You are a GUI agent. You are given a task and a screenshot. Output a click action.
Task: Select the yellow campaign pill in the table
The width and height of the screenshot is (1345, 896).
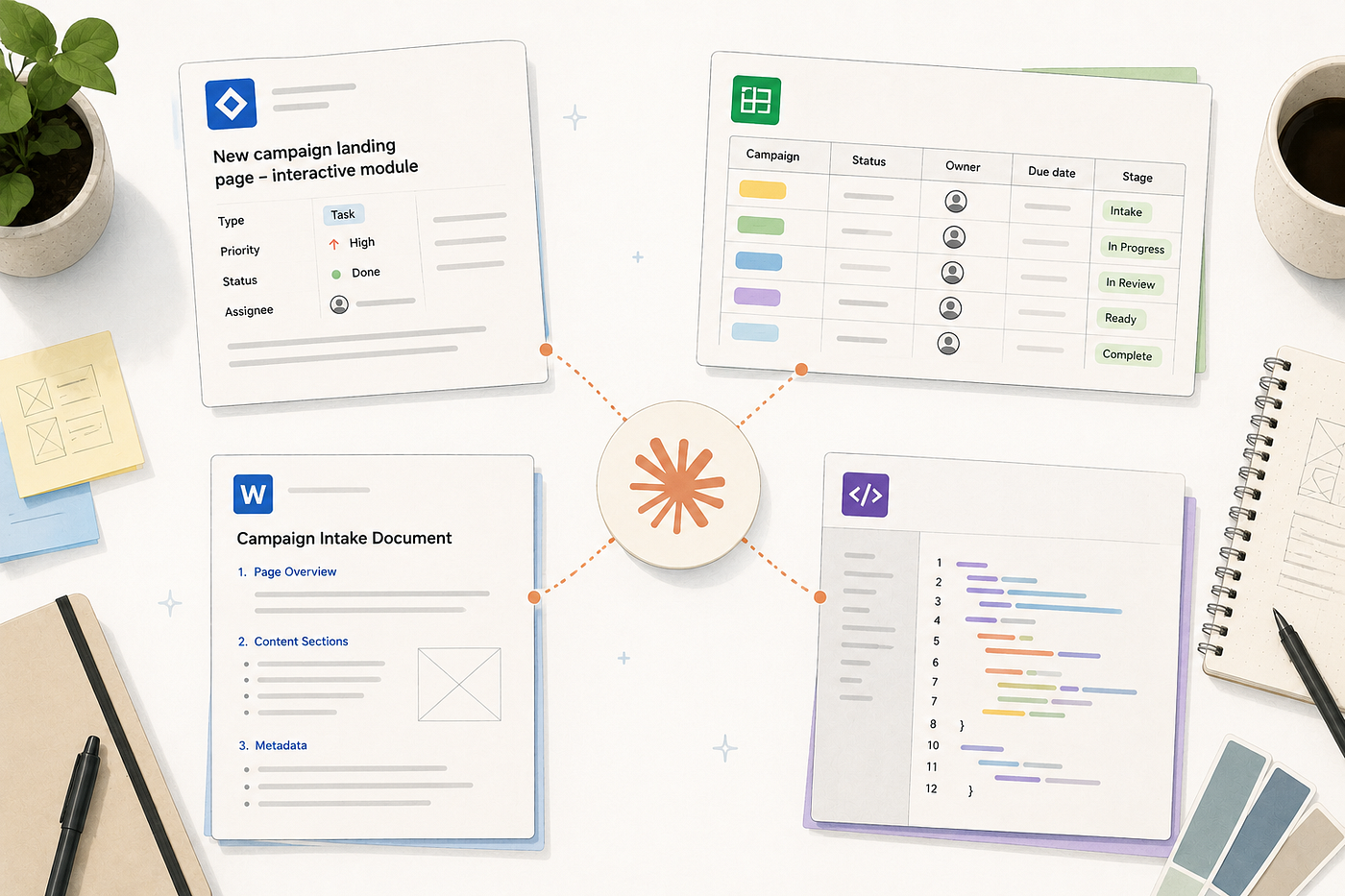click(x=763, y=190)
